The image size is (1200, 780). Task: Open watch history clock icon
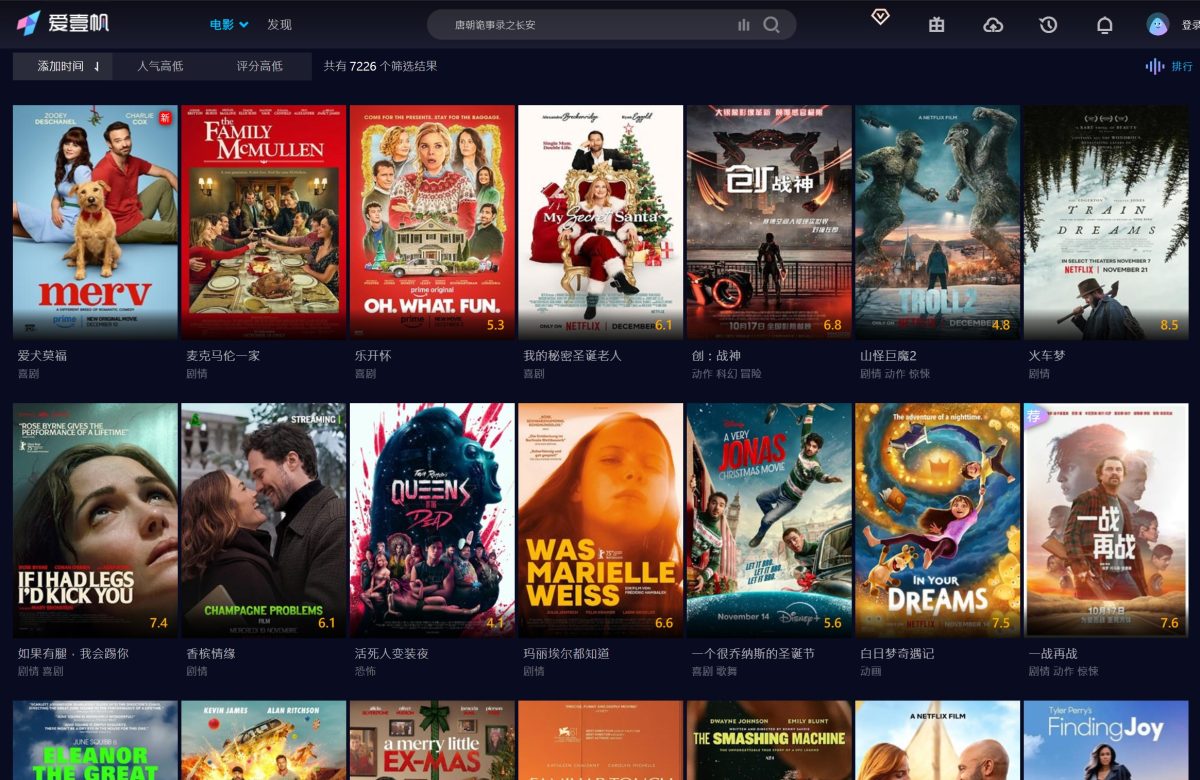(x=1048, y=25)
